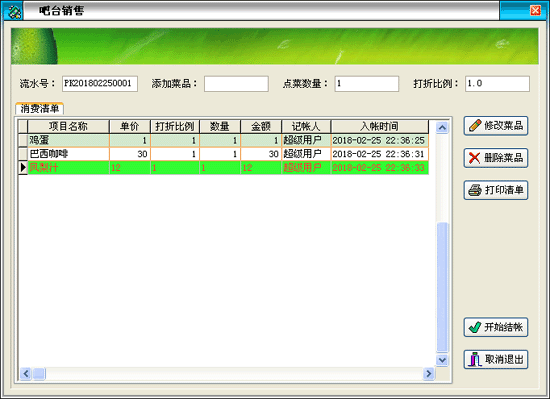Image resolution: width=550 pixels, height=399 pixels.
Task: Click the horizontal scrollbar right arrow
Action: (428, 374)
